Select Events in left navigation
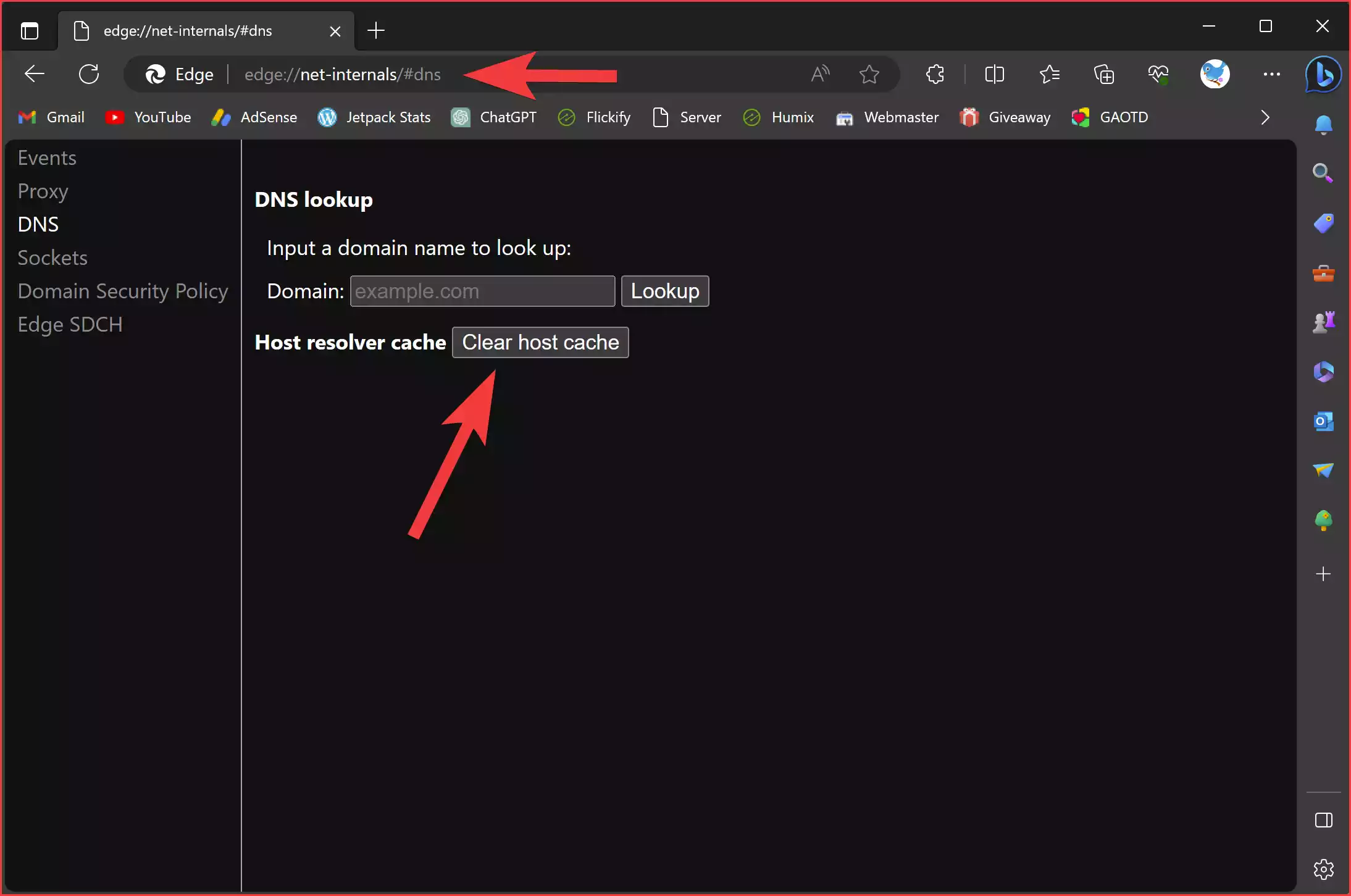Viewport: 1351px width, 896px height. (47, 158)
